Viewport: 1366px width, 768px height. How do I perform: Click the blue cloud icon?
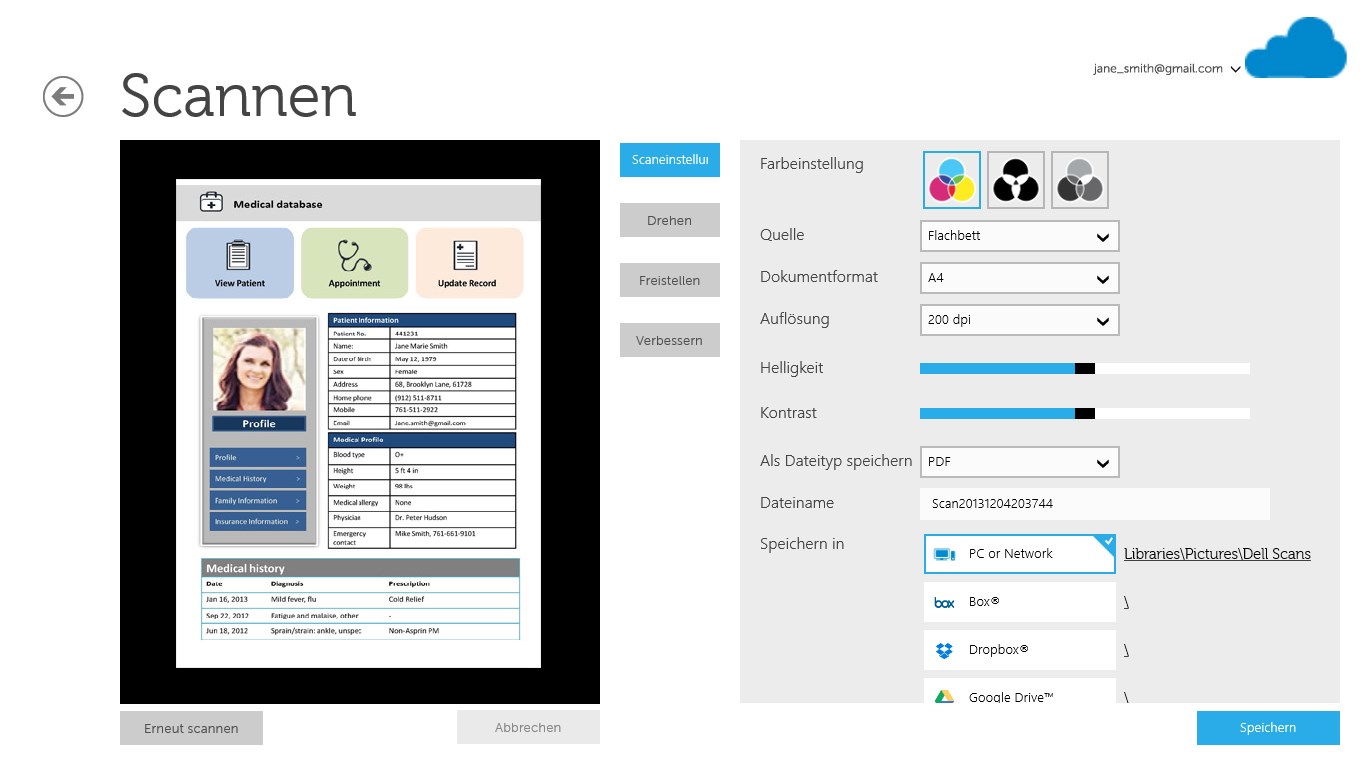(1296, 50)
